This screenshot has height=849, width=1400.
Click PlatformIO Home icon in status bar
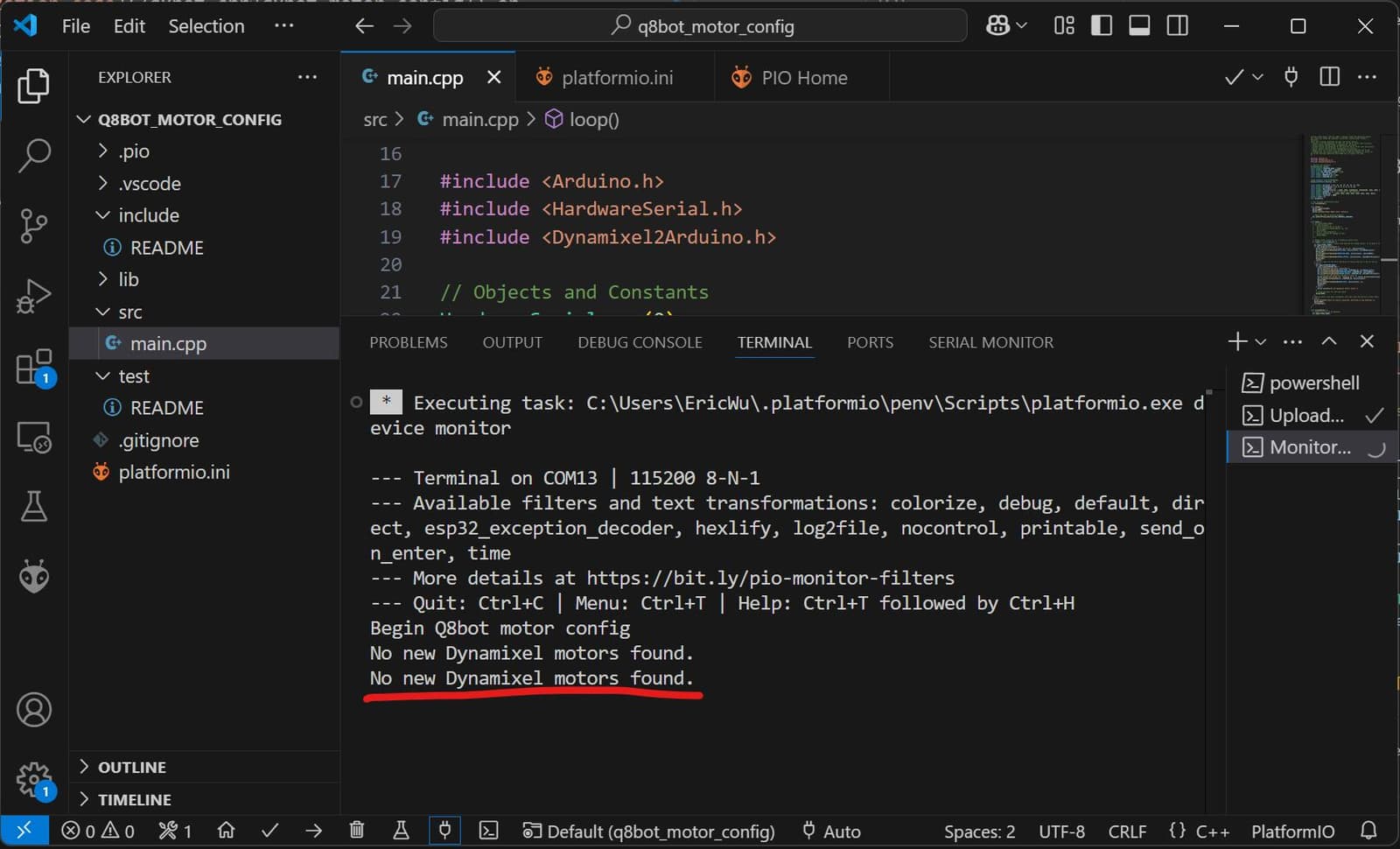click(x=226, y=831)
